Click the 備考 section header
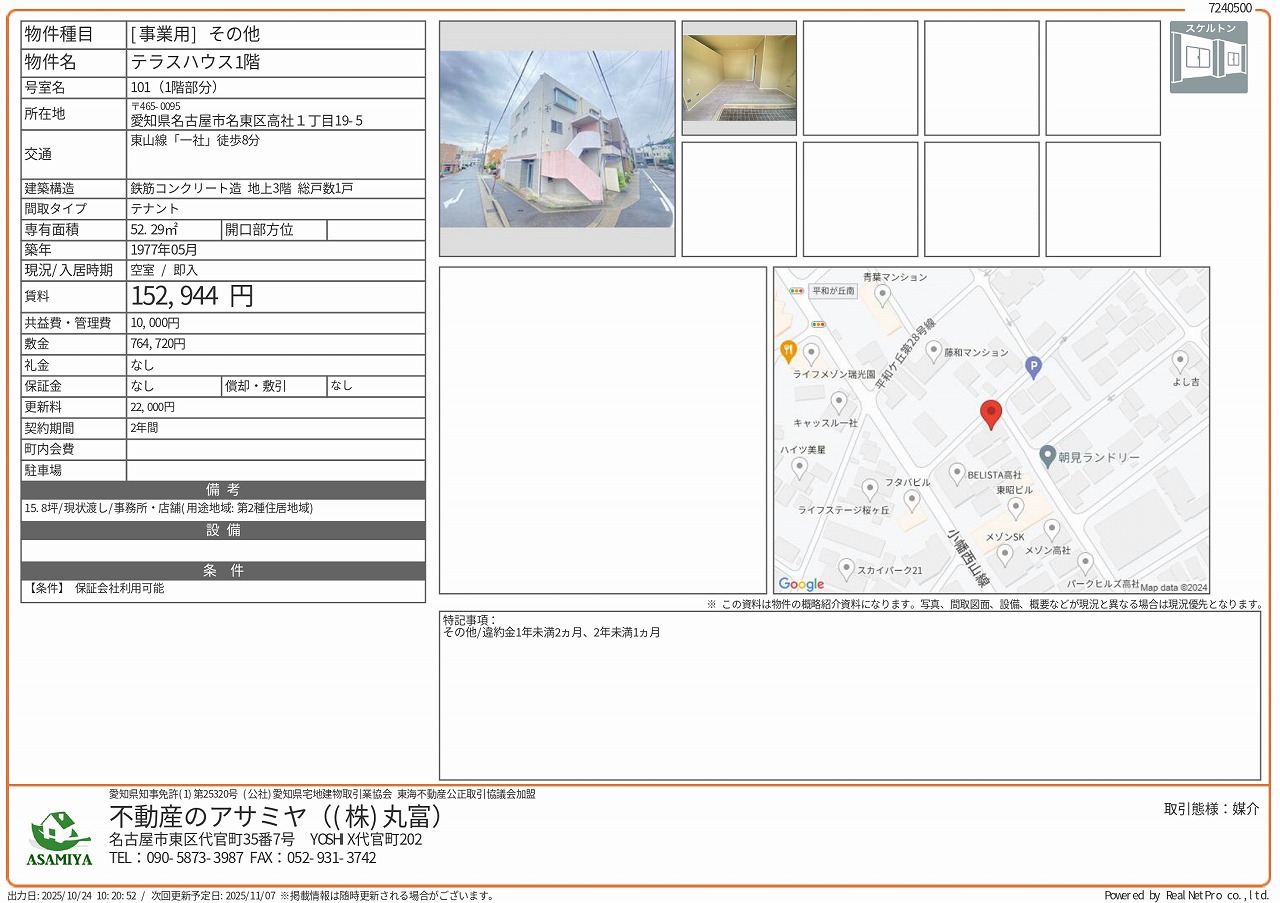Image resolution: width=1280 pixels, height=903 pixels. tap(223, 490)
